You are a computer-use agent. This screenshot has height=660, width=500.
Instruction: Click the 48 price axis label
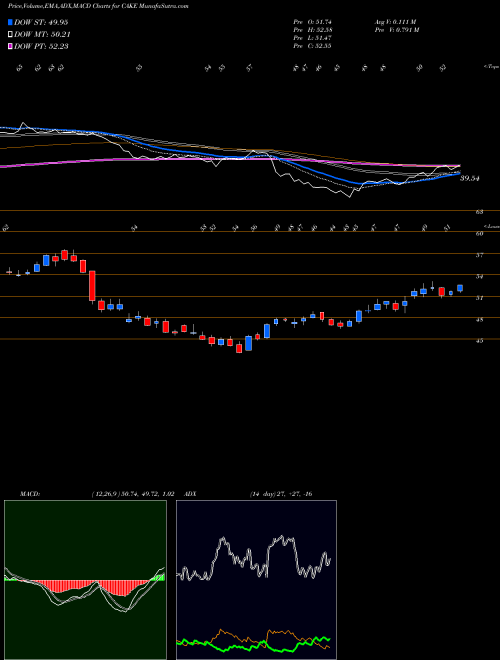point(479,319)
